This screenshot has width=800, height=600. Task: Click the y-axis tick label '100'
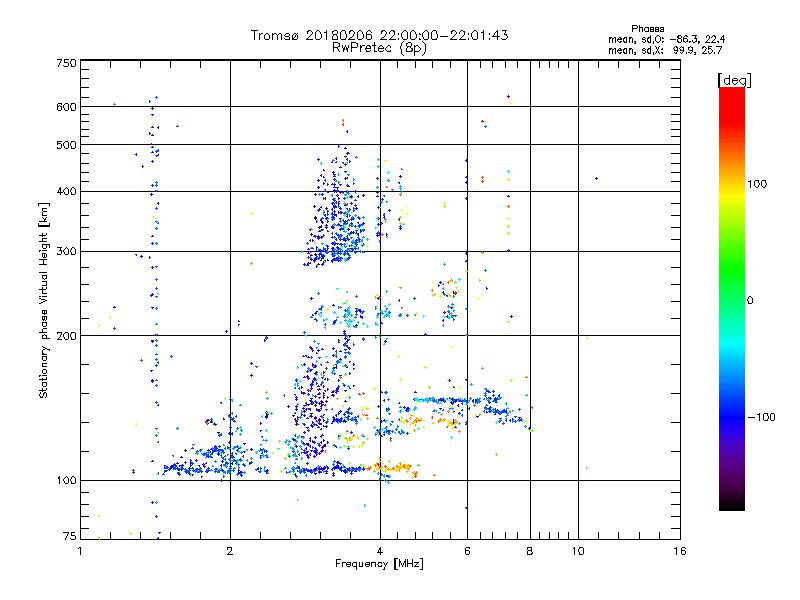coord(66,480)
